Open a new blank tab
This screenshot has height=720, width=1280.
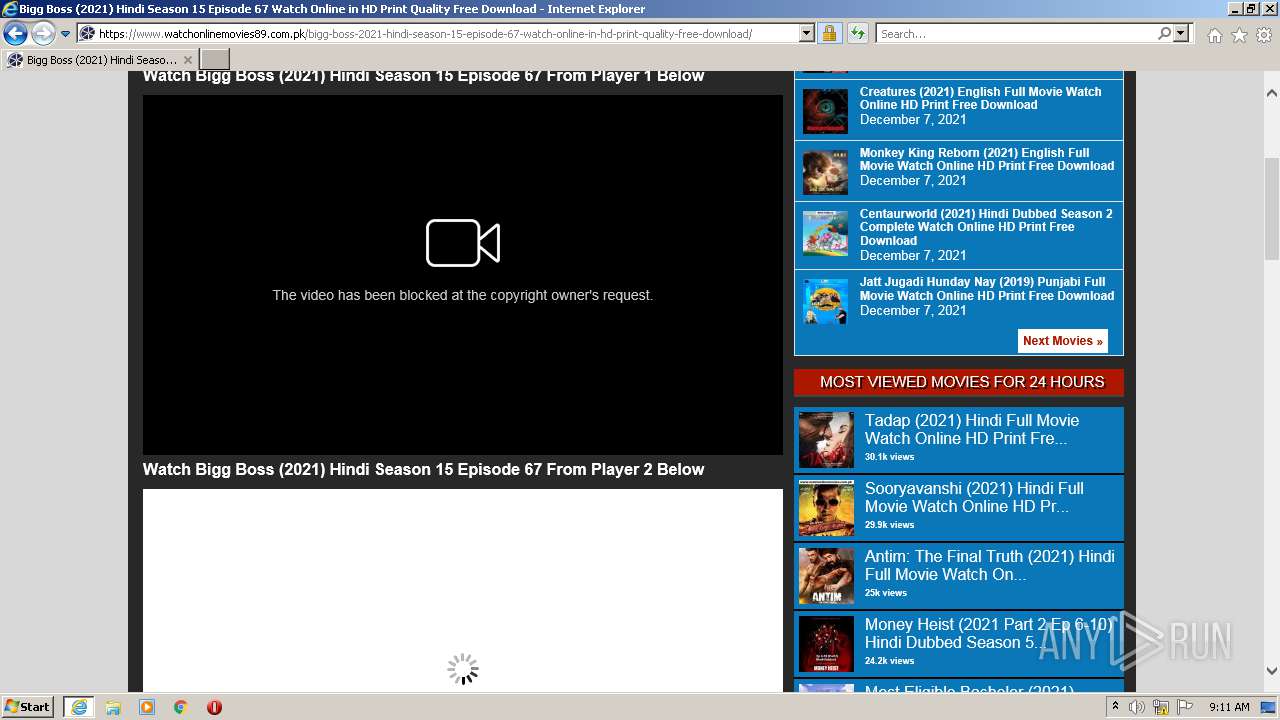point(214,60)
